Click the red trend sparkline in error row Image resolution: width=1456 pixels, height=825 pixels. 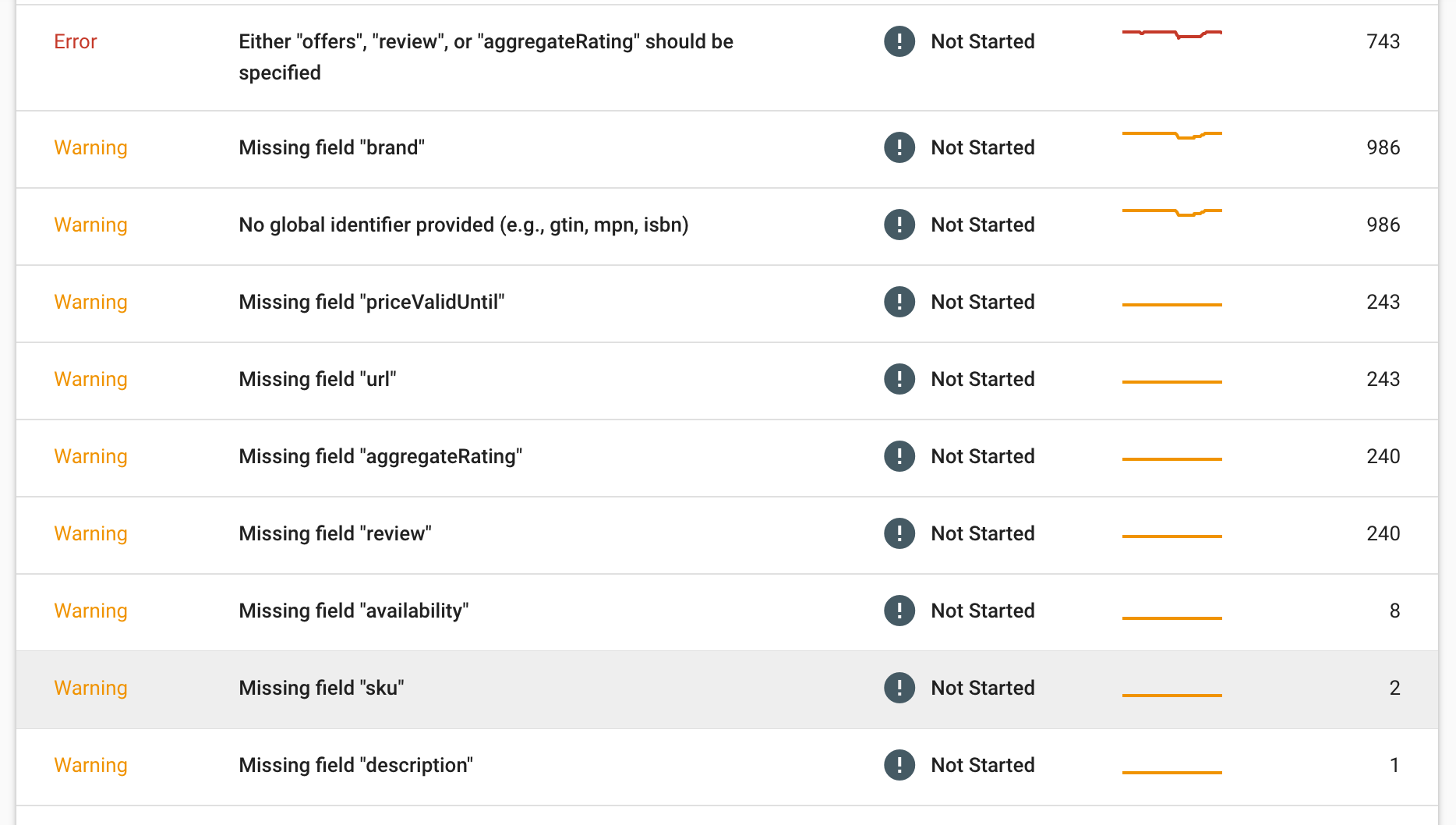coord(1172,34)
